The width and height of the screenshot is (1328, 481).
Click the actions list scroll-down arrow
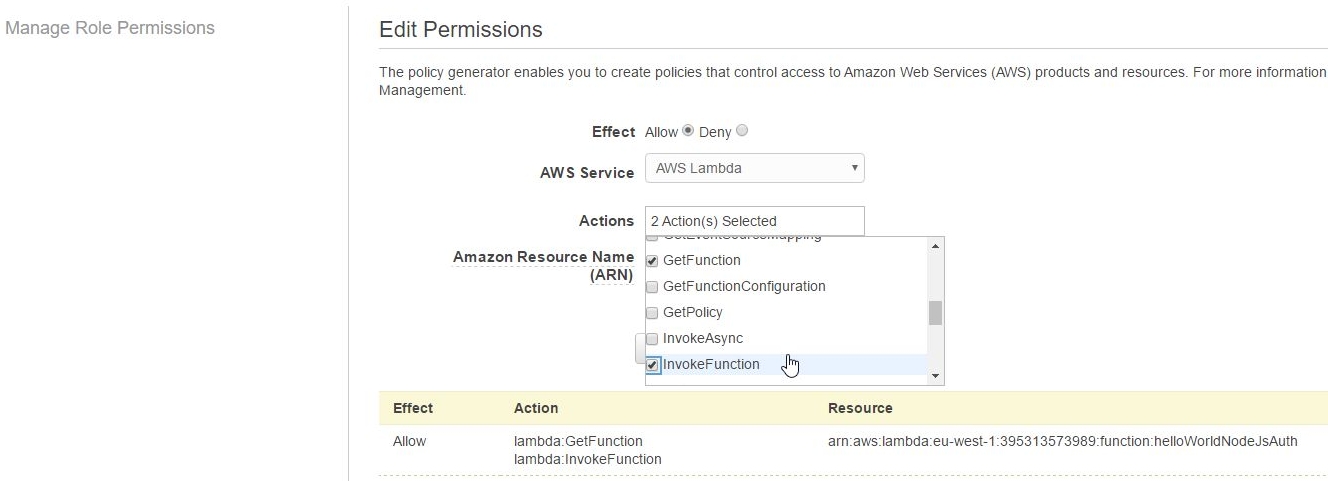tap(935, 376)
